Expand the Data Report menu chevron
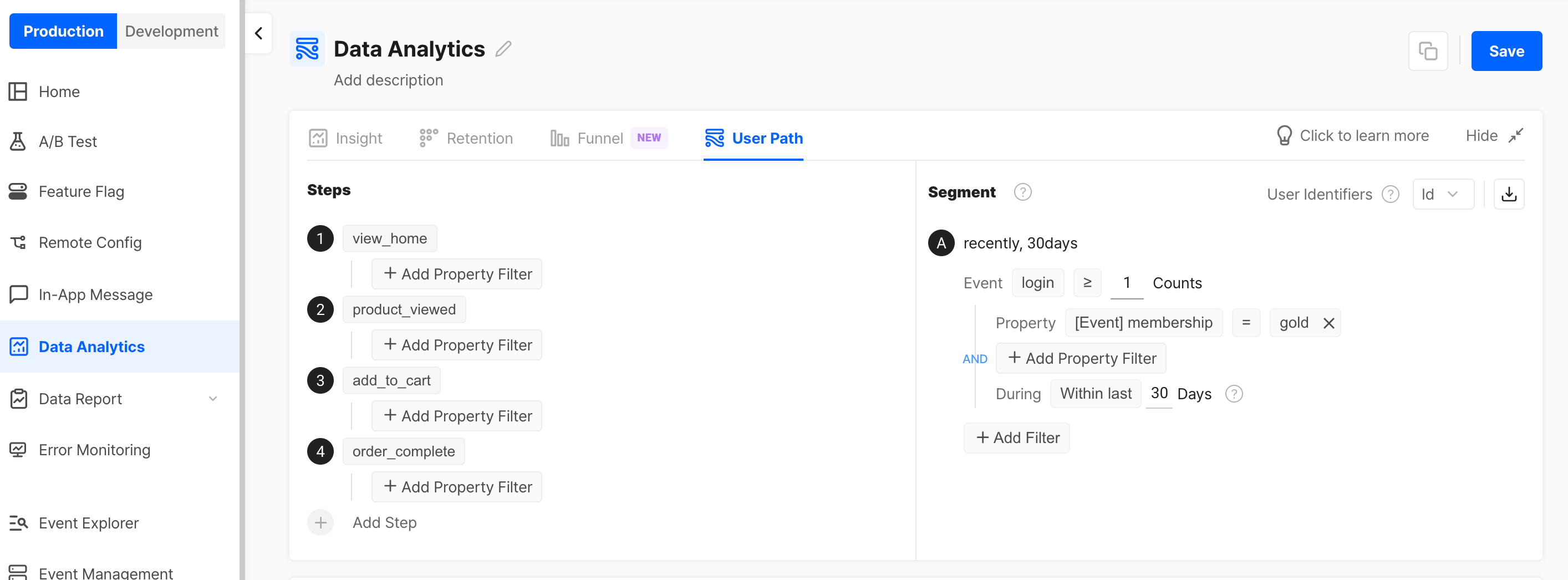Image resolution: width=1568 pixels, height=580 pixels. point(212,399)
